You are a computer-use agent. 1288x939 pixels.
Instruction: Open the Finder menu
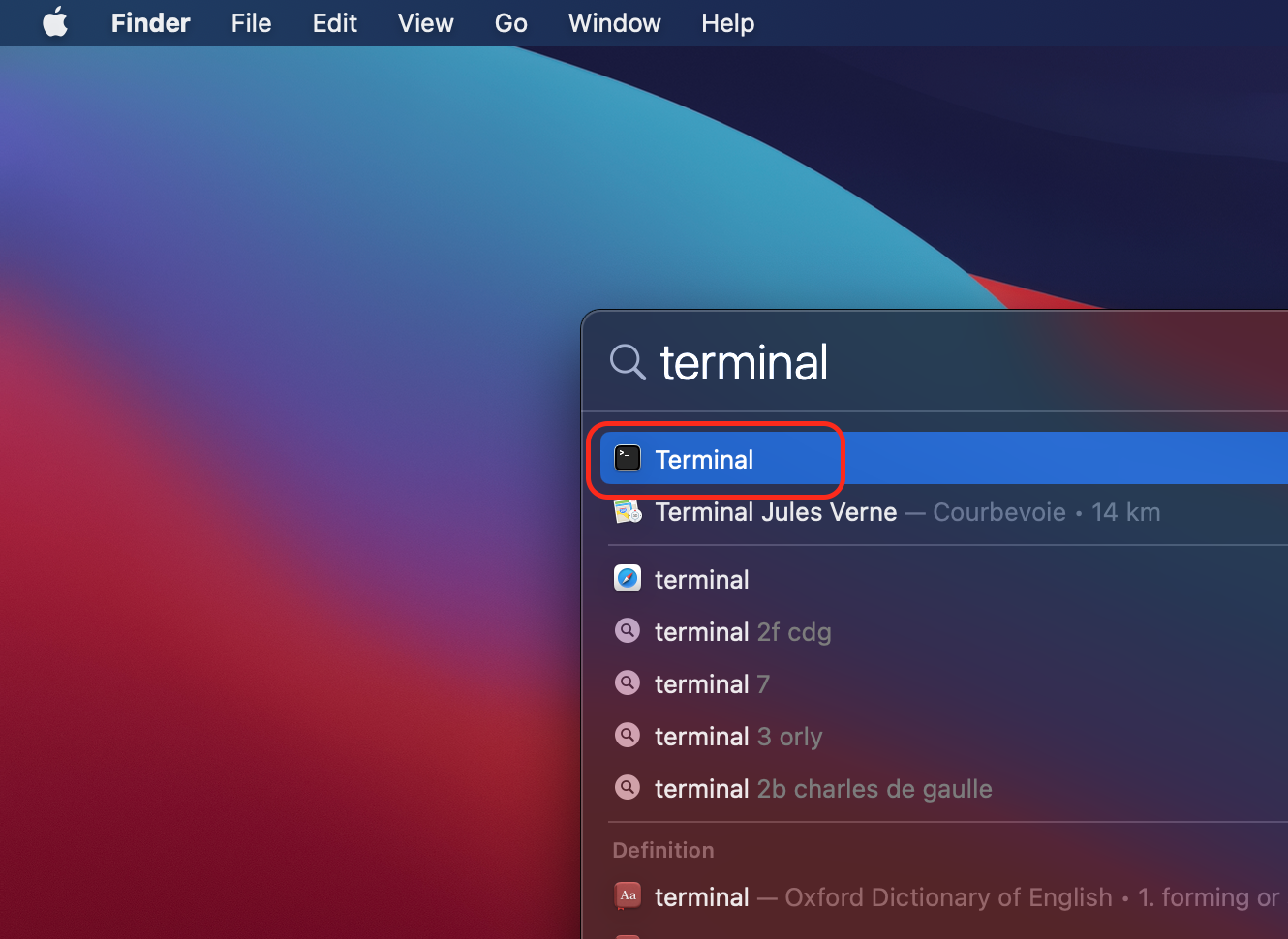[x=151, y=23]
